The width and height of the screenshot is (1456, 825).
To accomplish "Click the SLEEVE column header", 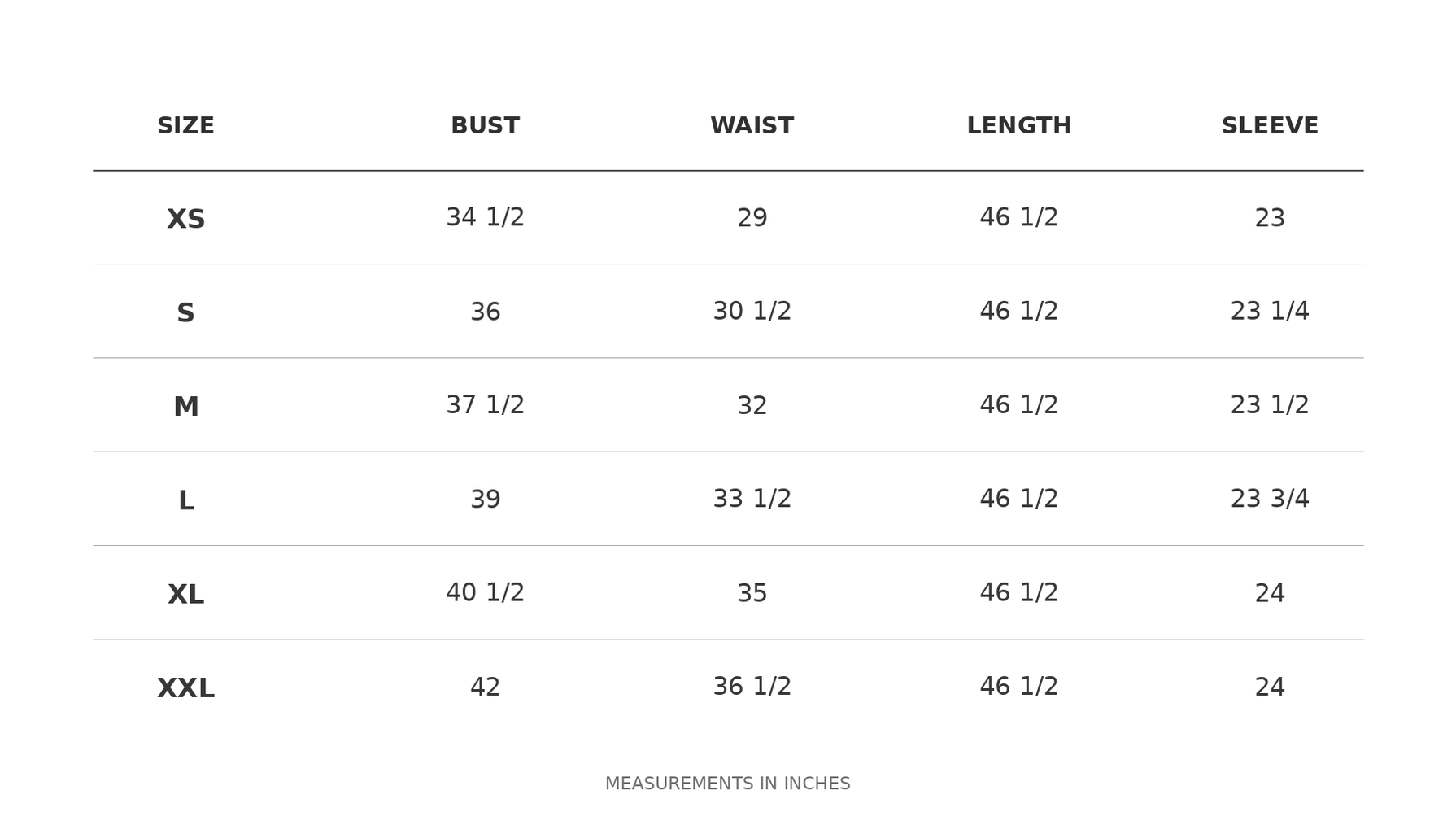I will pyautogui.click(x=1270, y=126).
